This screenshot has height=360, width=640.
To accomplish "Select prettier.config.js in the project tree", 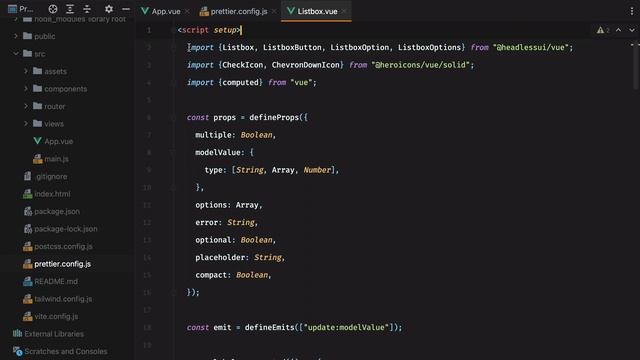I will click(62, 264).
